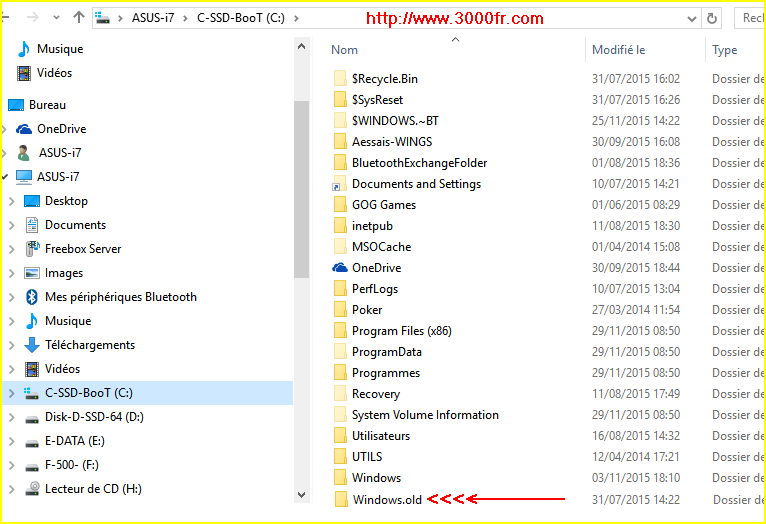Sort by the Modifié le column
Viewport: 766px width, 524px height.
tap(618, 50)
